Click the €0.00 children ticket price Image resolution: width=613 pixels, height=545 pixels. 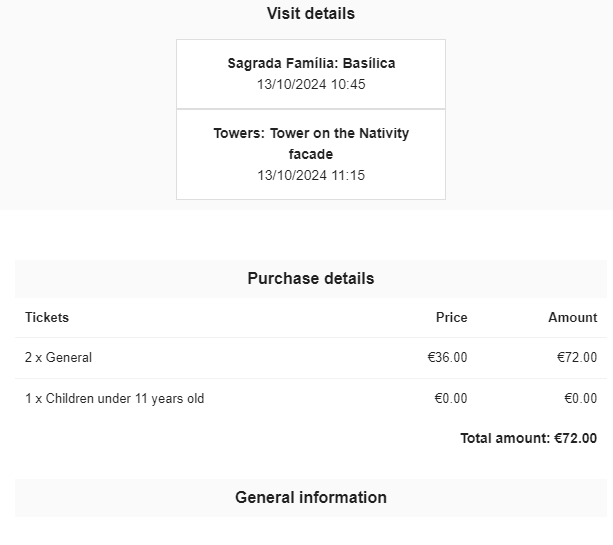coord(450,399)
